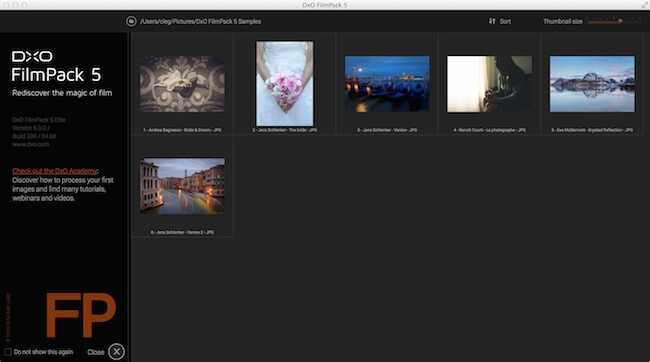Open the folder browse icon beside the path

click(131, 21)
